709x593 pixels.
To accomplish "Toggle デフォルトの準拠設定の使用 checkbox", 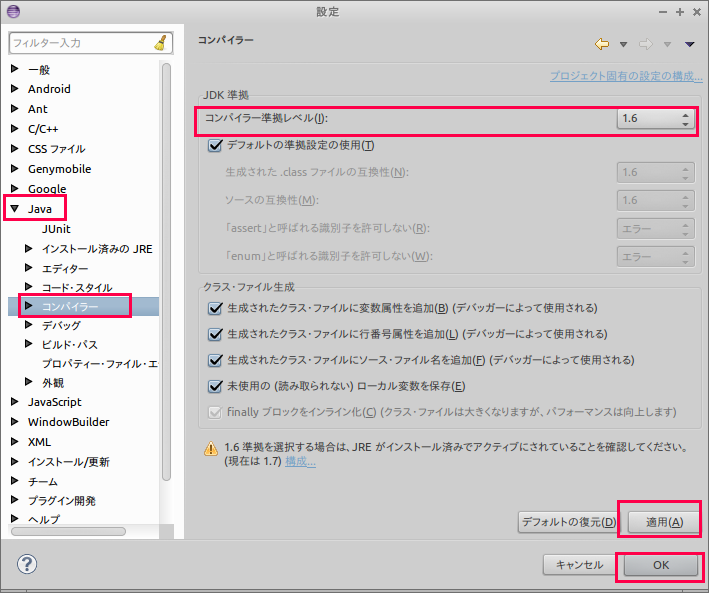I will click(x=215, y=146).
